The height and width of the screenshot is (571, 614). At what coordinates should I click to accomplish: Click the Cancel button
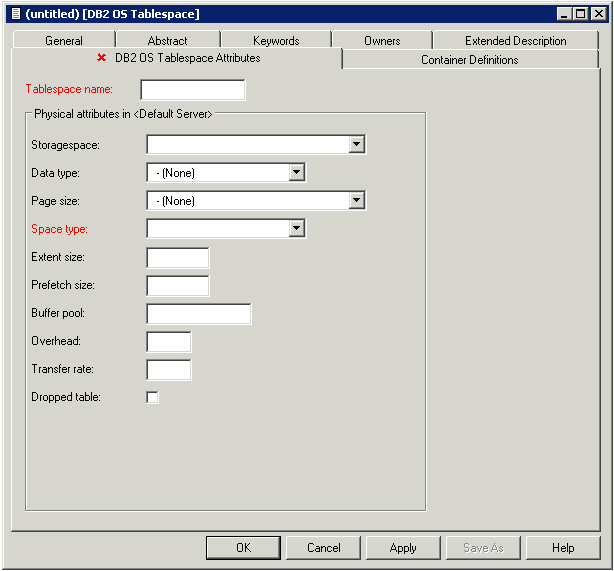point(324,548)
